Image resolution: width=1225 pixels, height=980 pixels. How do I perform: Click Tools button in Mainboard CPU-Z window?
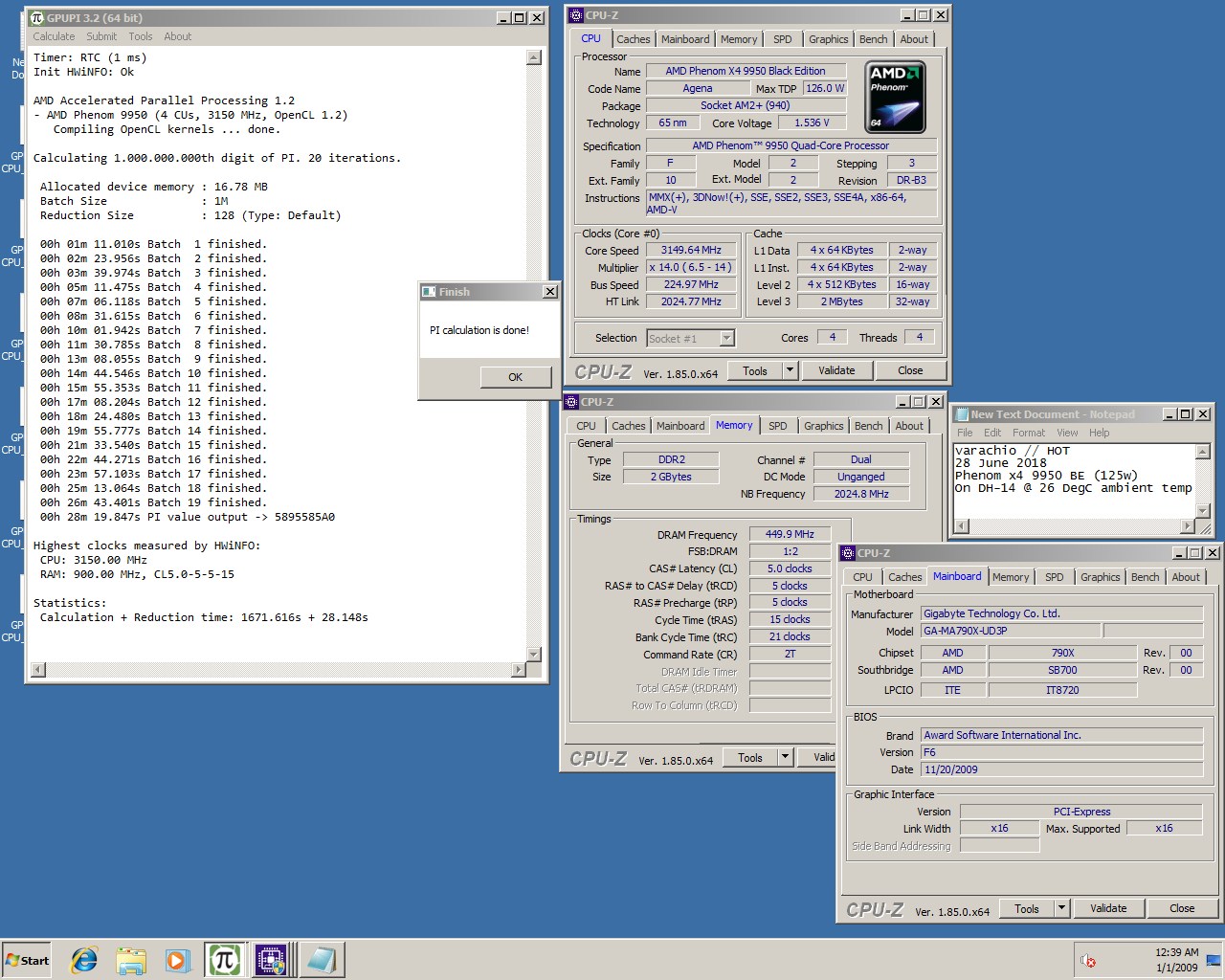pos(1027,908)
